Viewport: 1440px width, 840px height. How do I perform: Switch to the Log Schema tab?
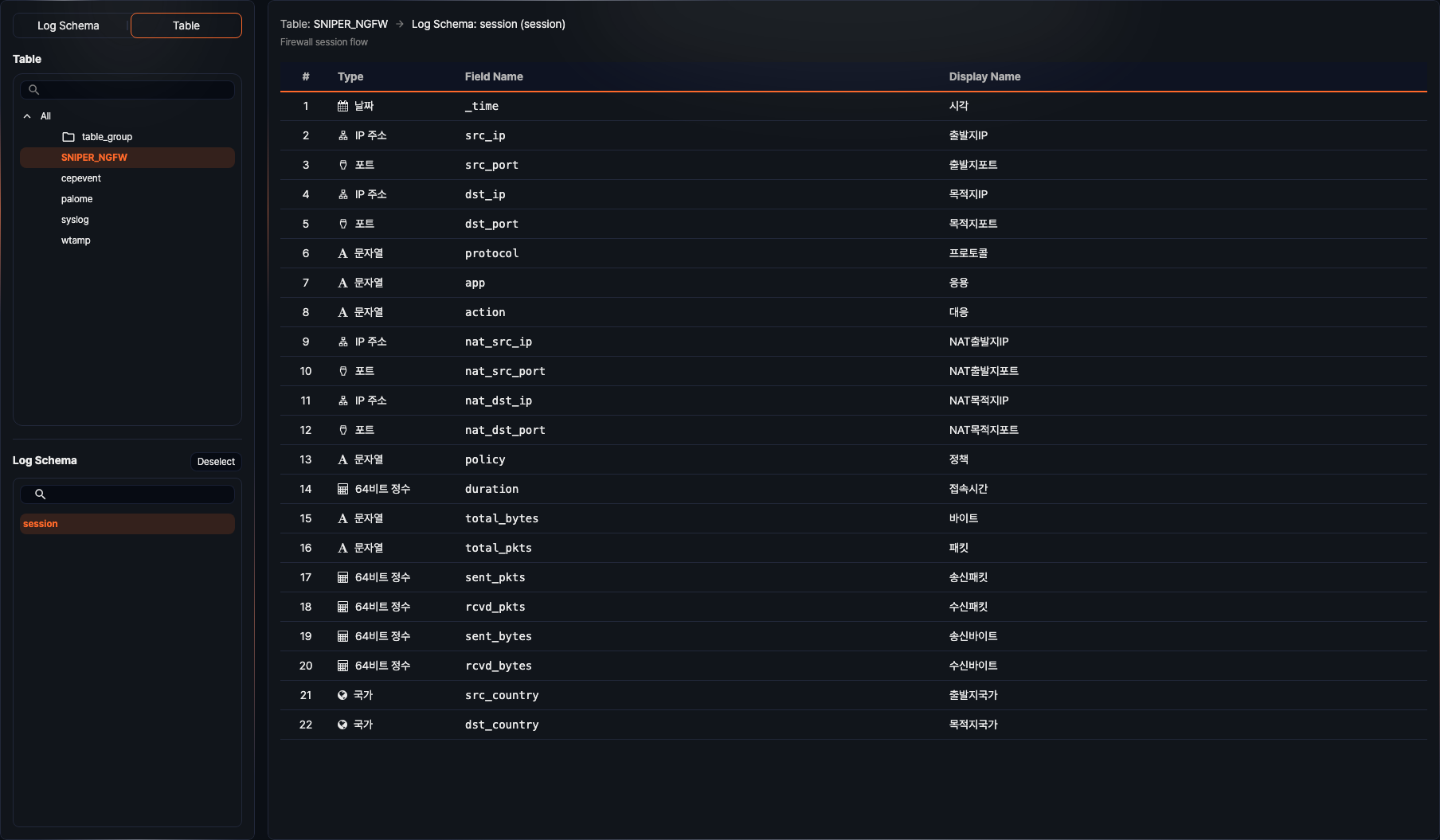69,25
